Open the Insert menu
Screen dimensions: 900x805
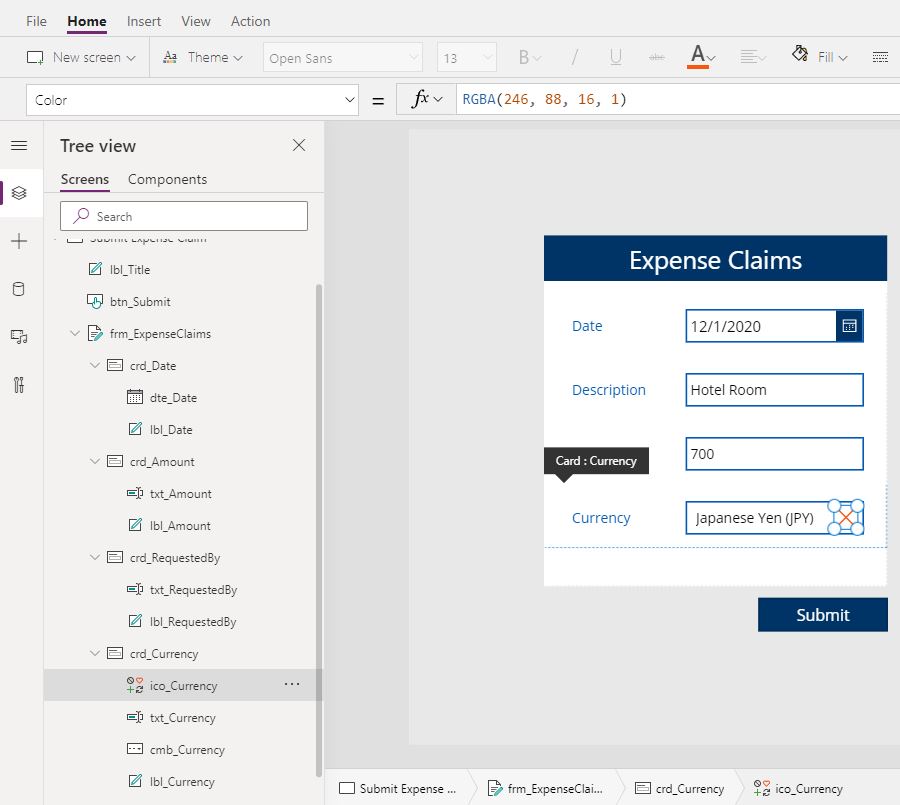143,20
